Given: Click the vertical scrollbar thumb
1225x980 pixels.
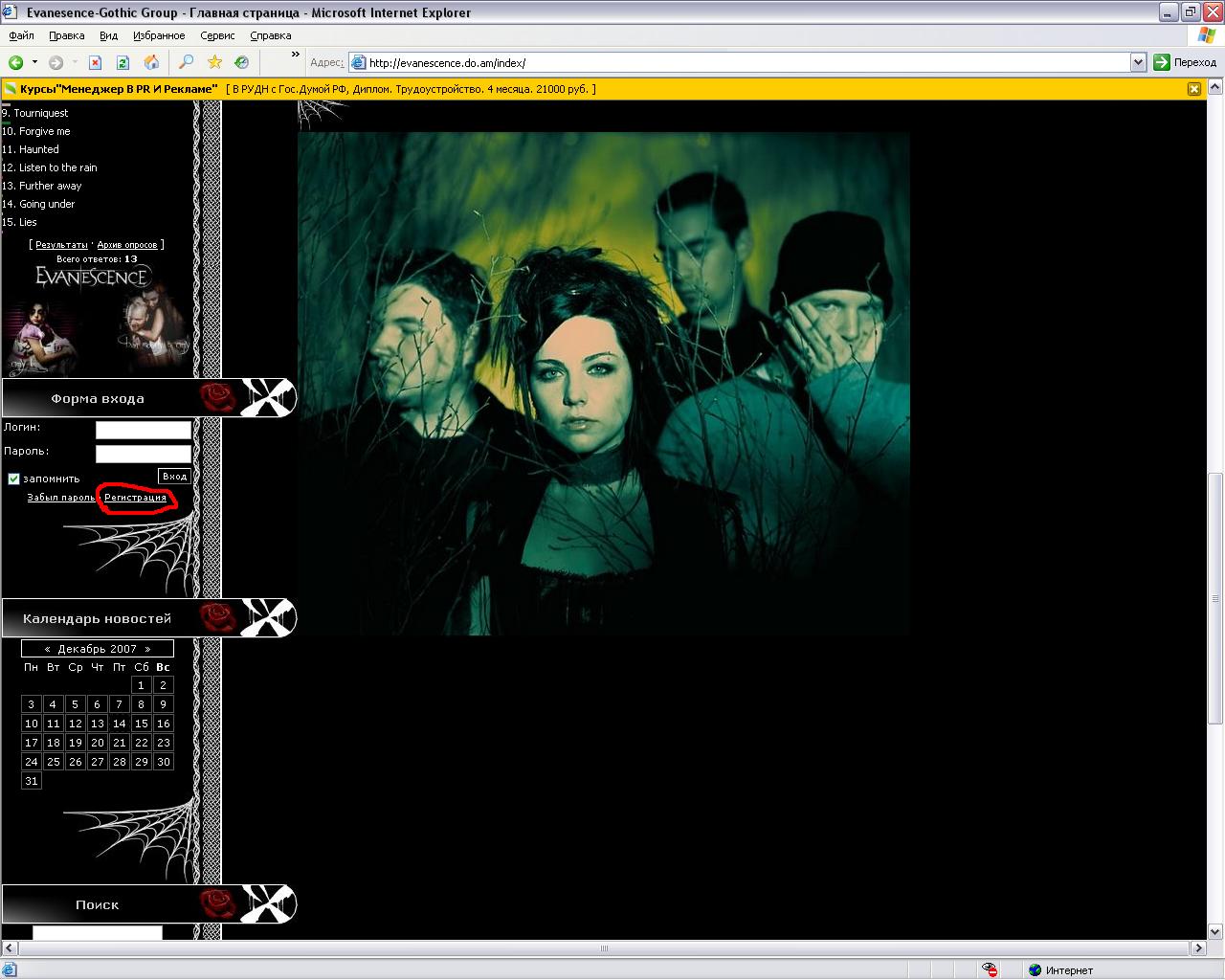Looking at the screenshot, I should click(1215, 598).
